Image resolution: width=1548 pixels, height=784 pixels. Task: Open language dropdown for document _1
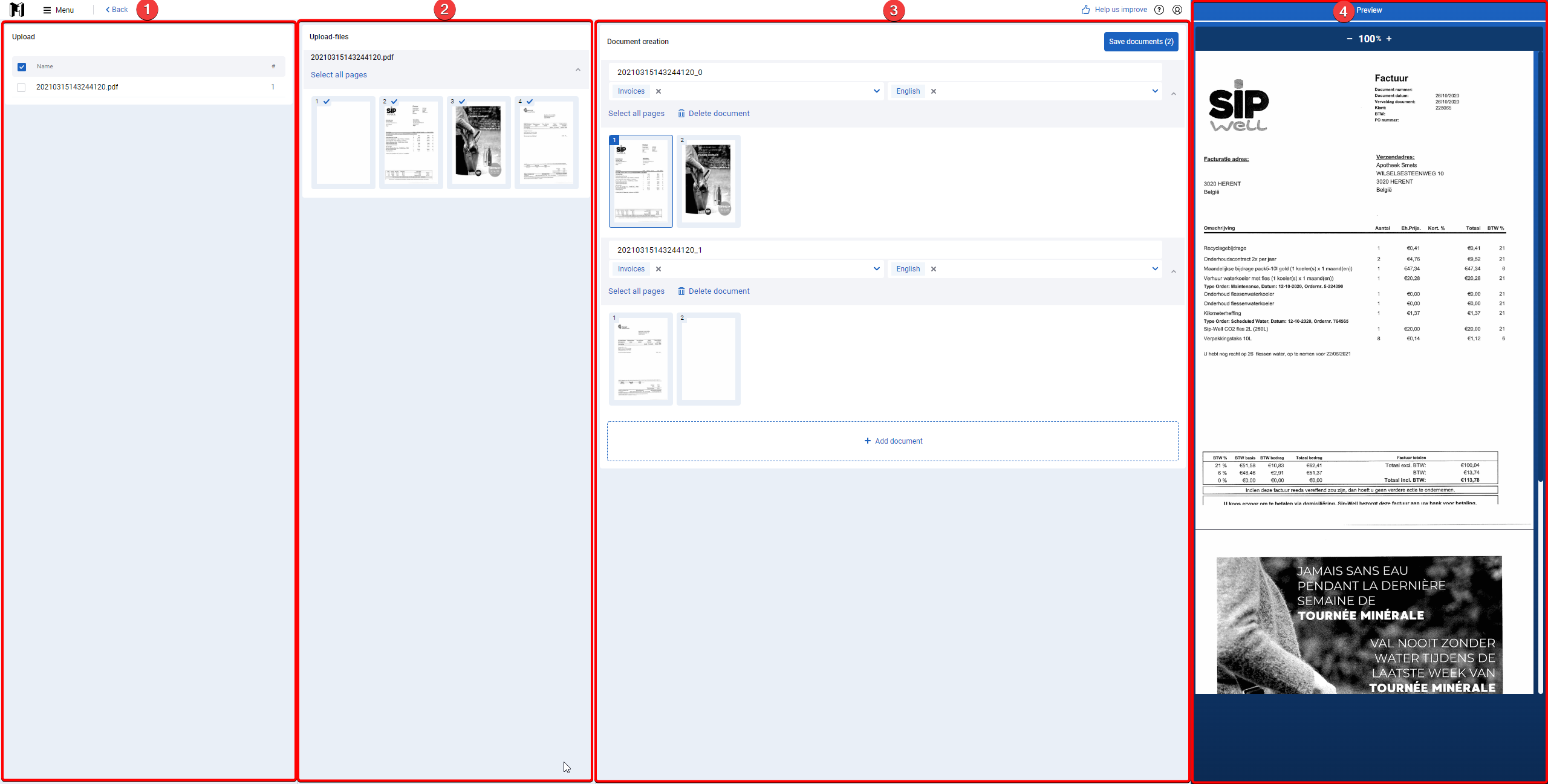[1155, 269]
